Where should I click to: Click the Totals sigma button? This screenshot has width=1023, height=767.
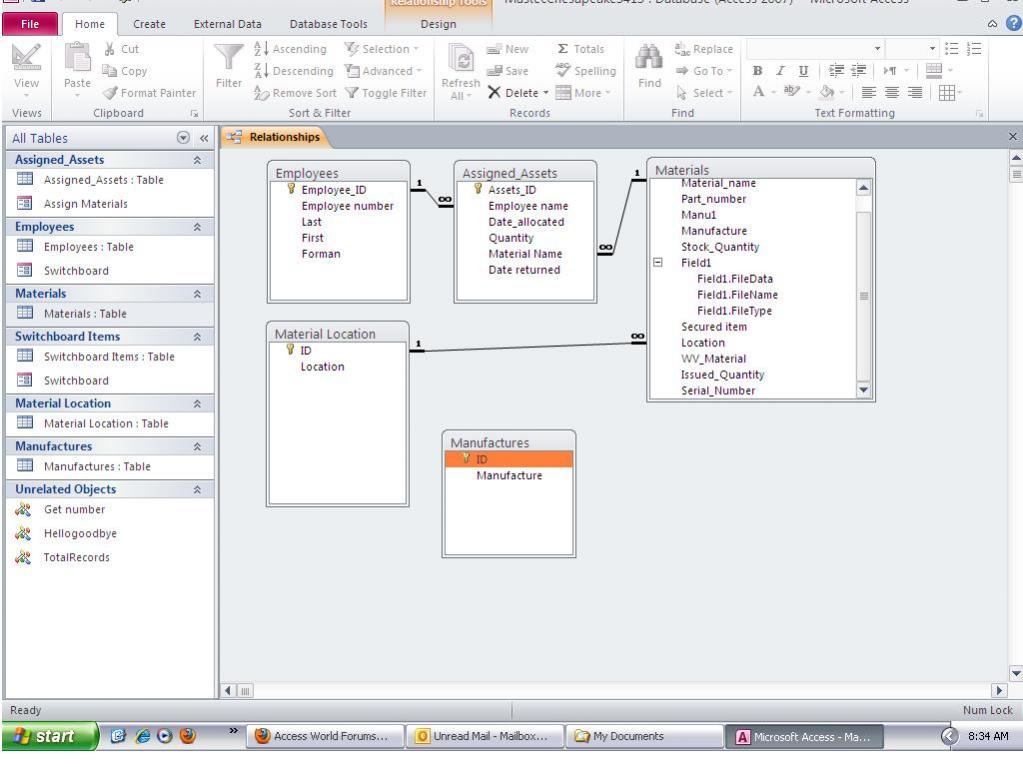pos(580,49)
